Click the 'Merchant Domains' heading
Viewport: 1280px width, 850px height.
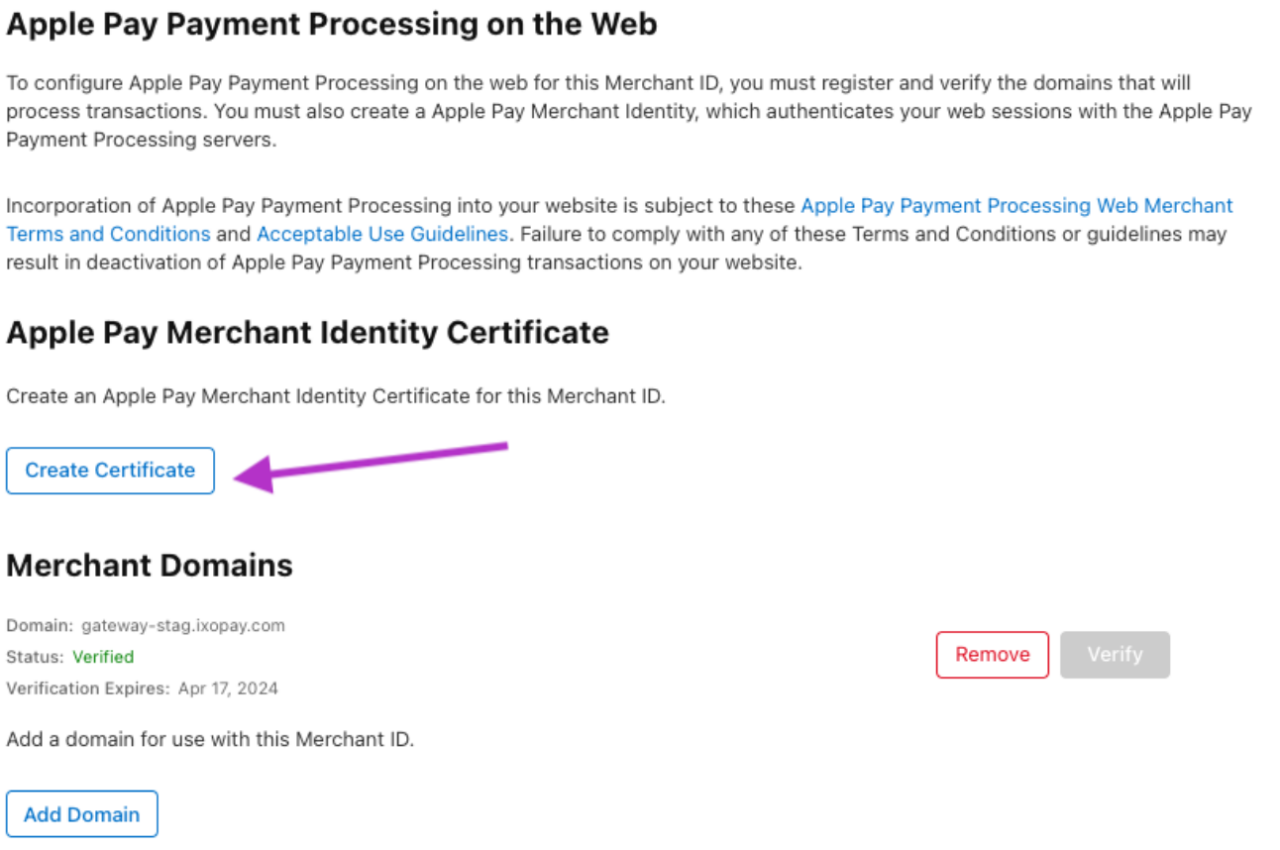pyautogui.click(x=149, y=565)
